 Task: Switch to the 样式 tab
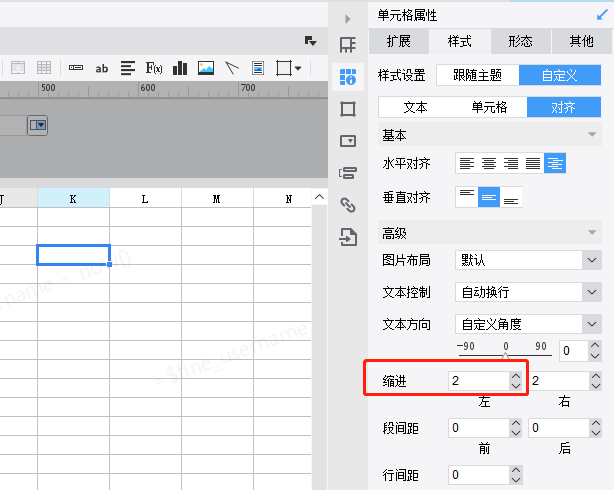tap(460, 41)
